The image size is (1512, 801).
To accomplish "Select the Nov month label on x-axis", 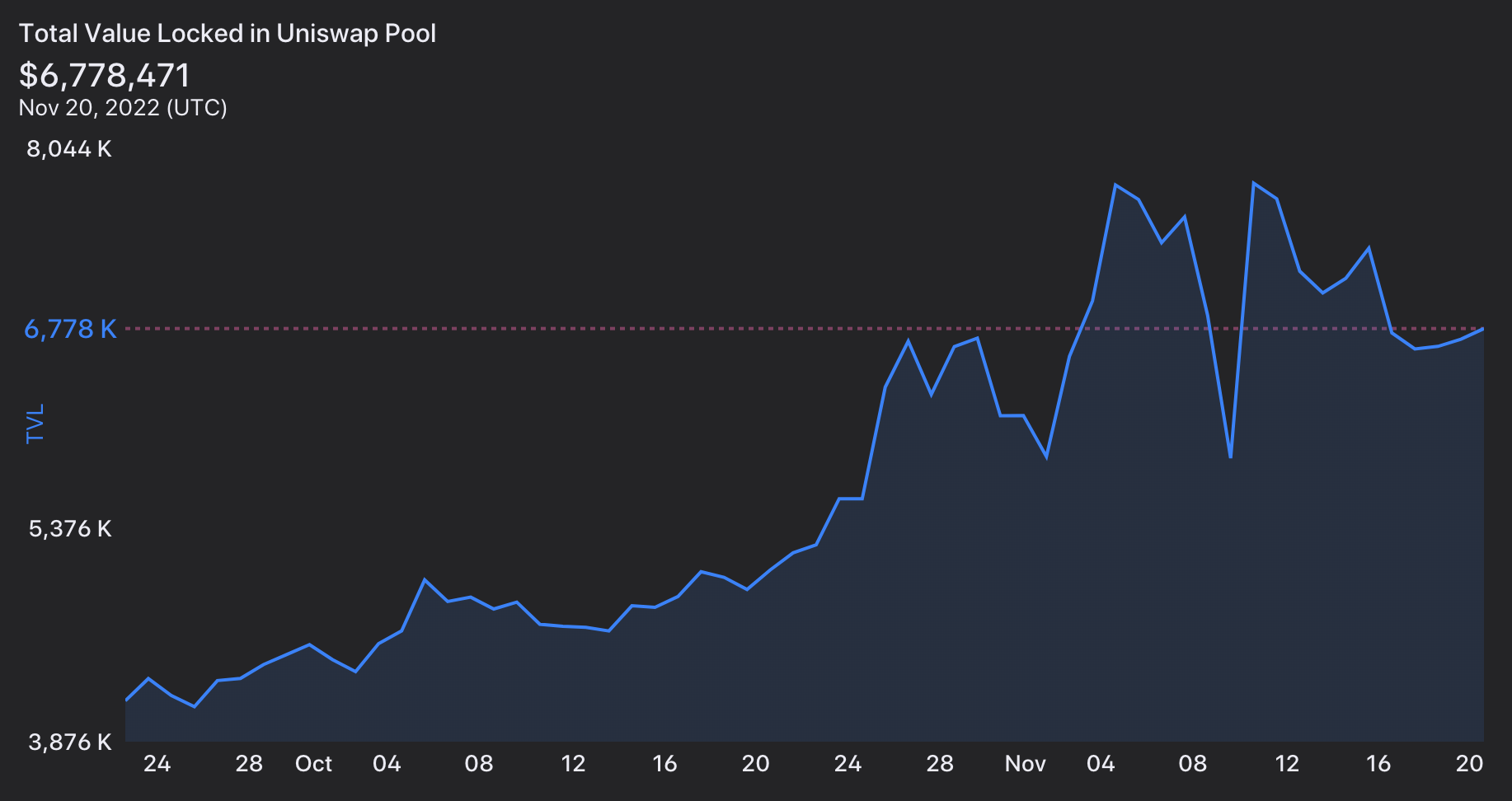I will coord(1025,764).
